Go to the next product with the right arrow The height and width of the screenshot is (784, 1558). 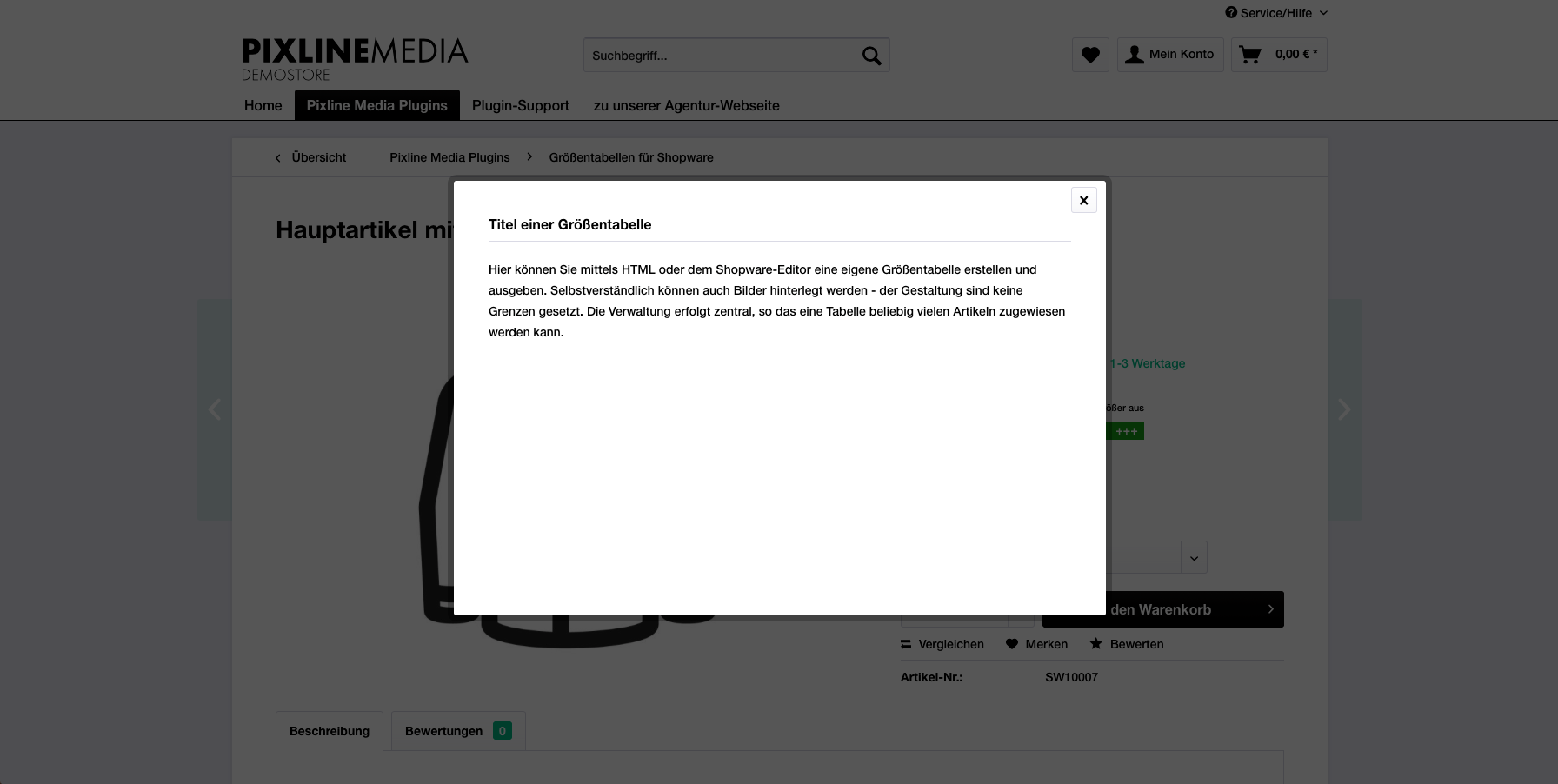[1344, 409]
